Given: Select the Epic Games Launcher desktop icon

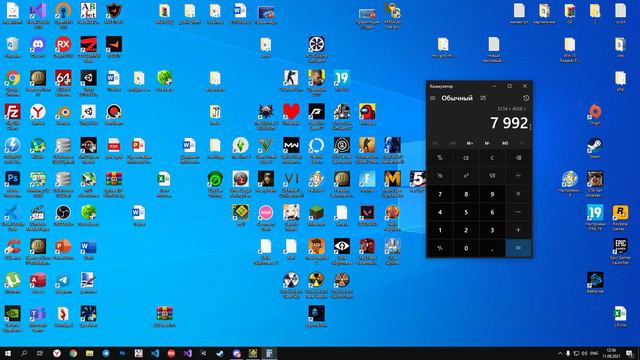Looking at the screenshot, I should [x=620, y=251].
